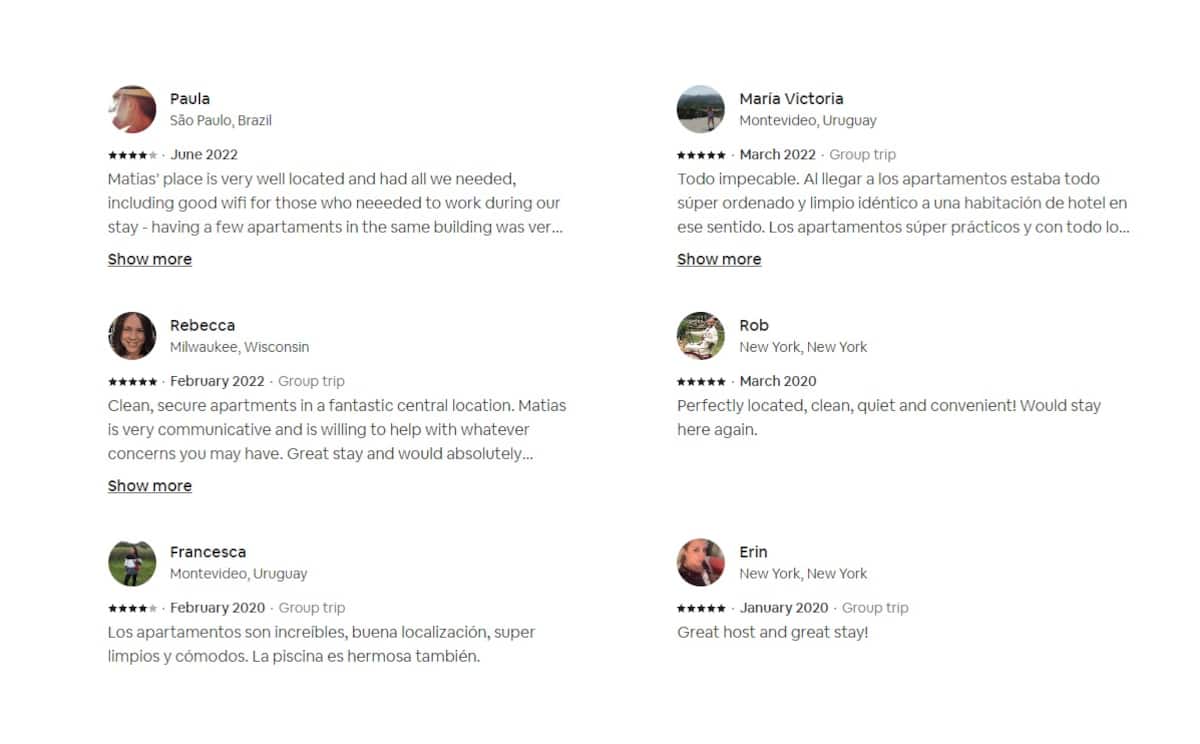Open Francesca's profile photo
Viewport: 1200px width, 744px height.
(x=132, y=563)
